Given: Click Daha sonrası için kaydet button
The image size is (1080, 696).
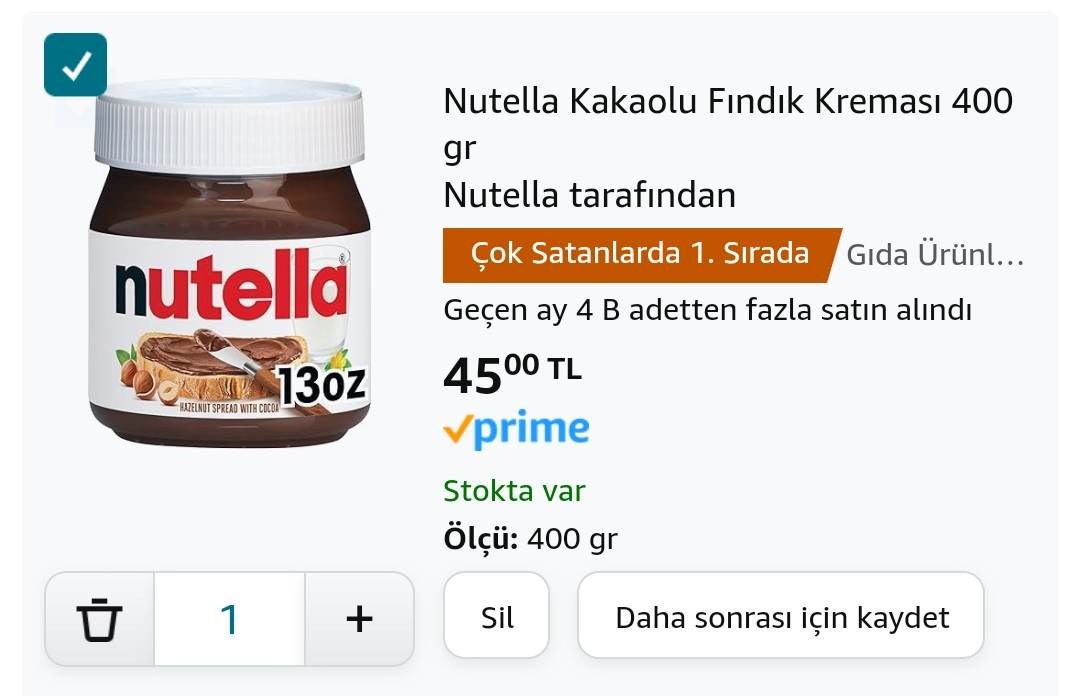Looking at the screenshot, I should click(x=781, y=617).
